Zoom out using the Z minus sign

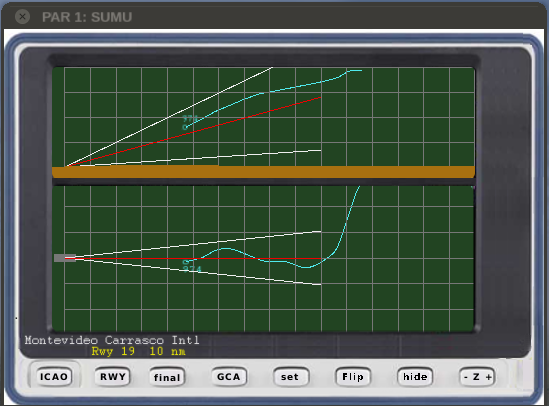(x=466, y=377)
